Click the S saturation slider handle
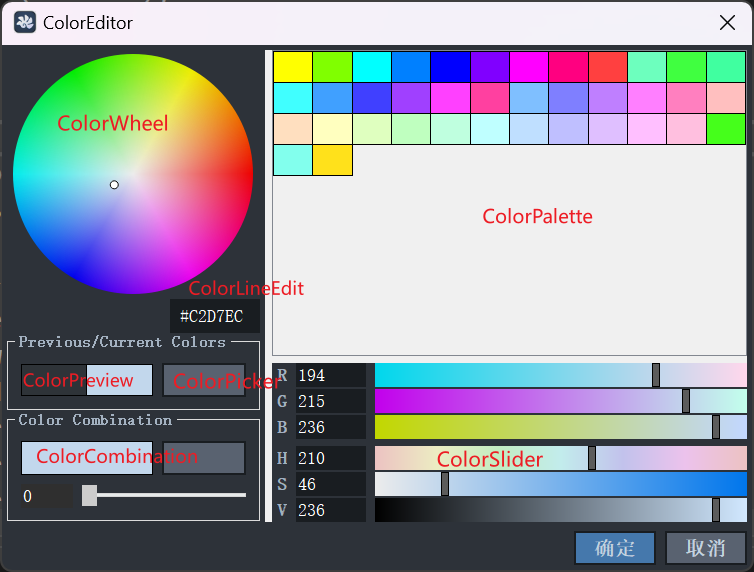The width and height of the screenshot is (754, 572). [445, 484]
